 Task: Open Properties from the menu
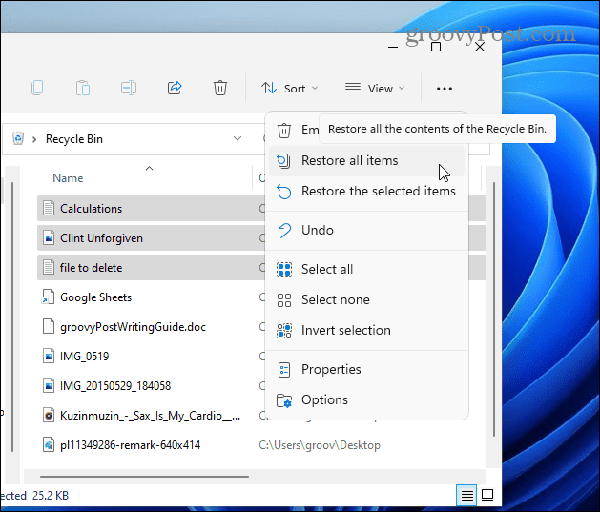pos(331,369)
